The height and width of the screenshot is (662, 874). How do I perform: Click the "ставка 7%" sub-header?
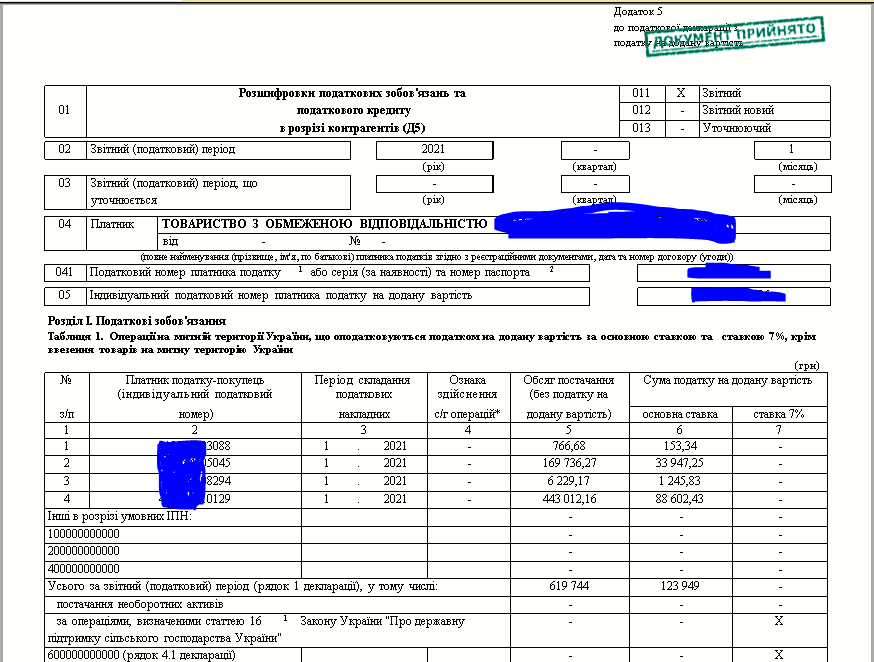pyautogui.click(x=779, y=415)
